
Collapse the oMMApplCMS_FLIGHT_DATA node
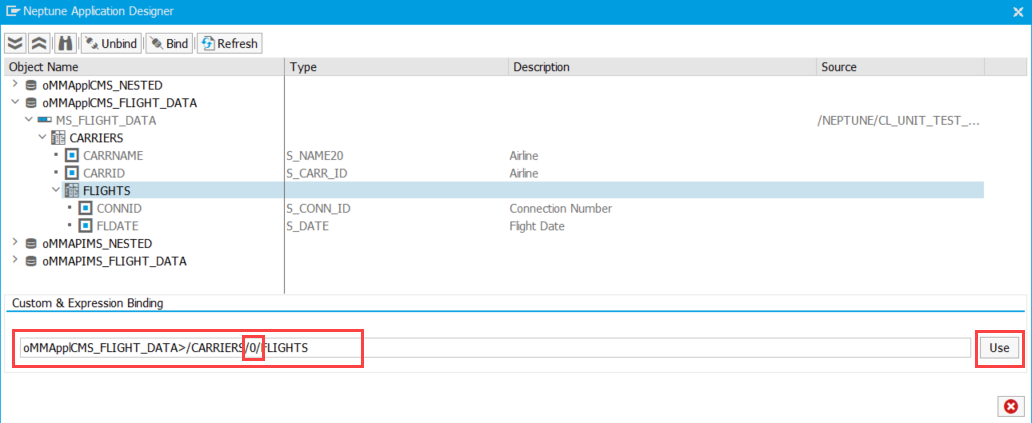point(14,102)
